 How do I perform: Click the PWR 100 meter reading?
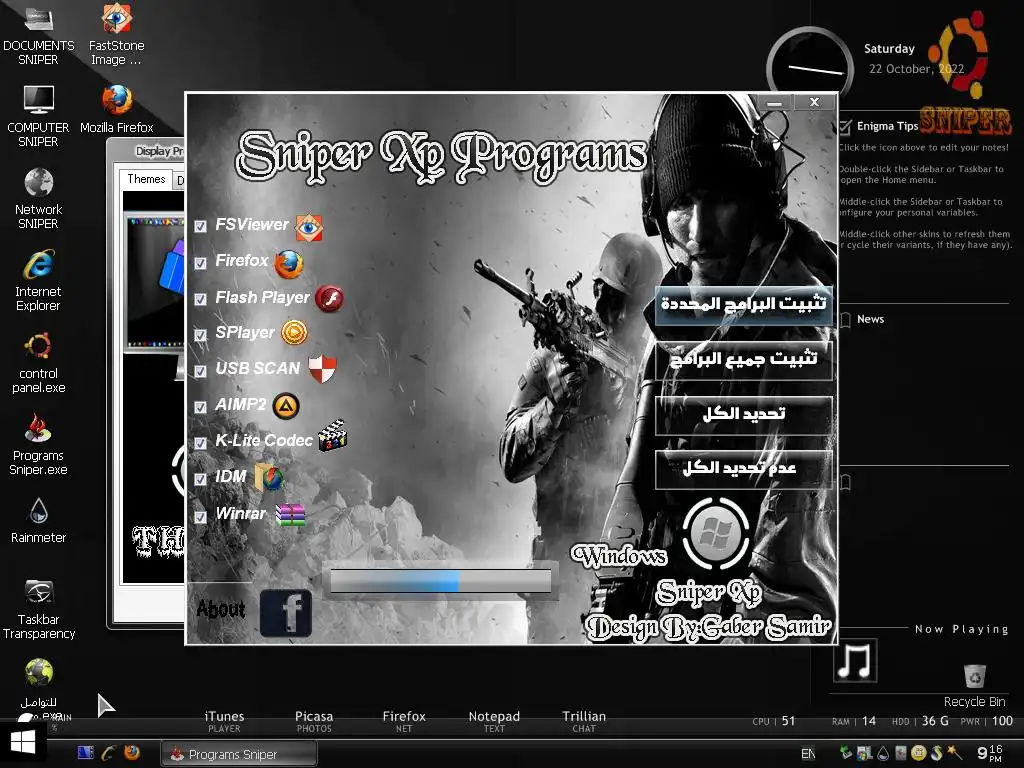coord(987,721)
